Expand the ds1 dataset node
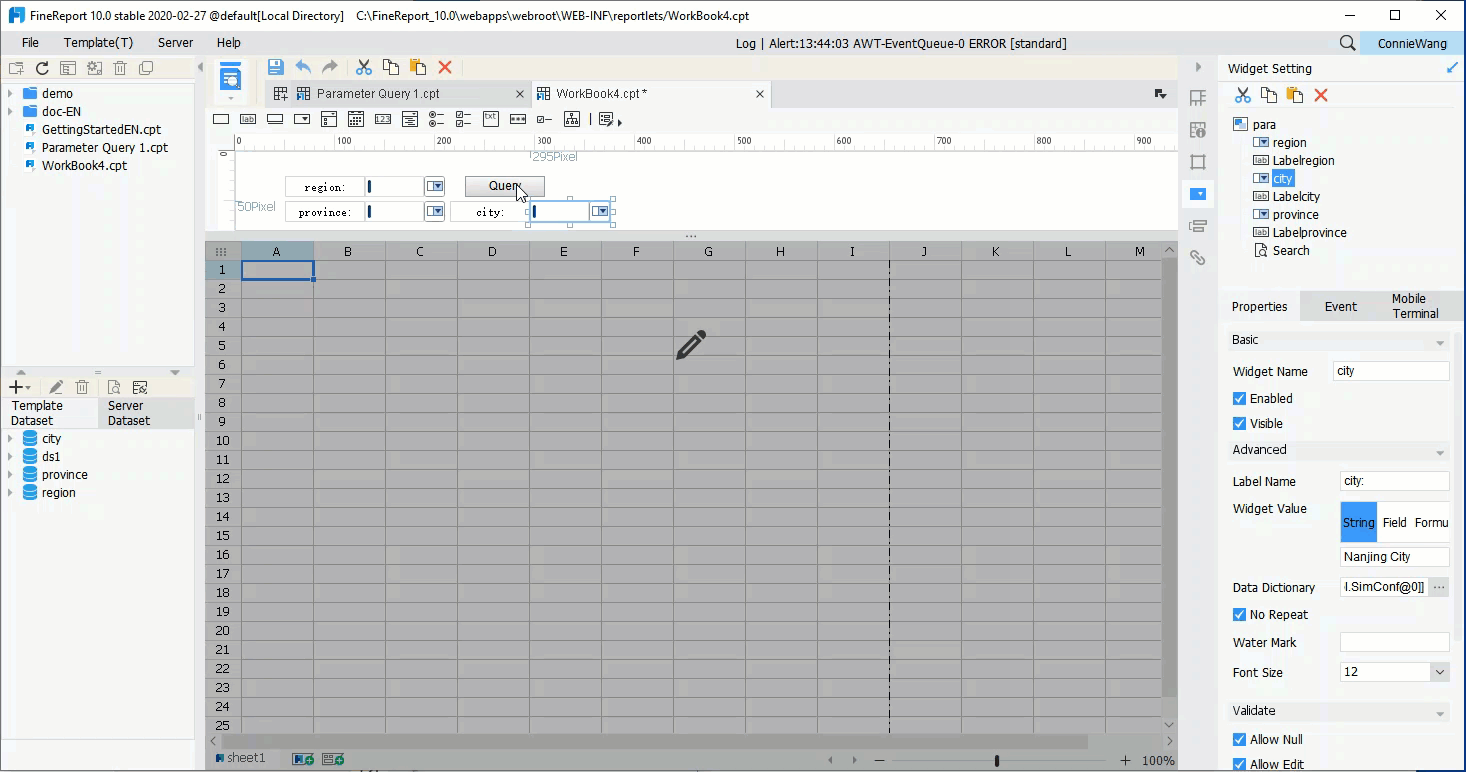Image resolution: width=1466 pixels, height=772 pixels. 10,457
